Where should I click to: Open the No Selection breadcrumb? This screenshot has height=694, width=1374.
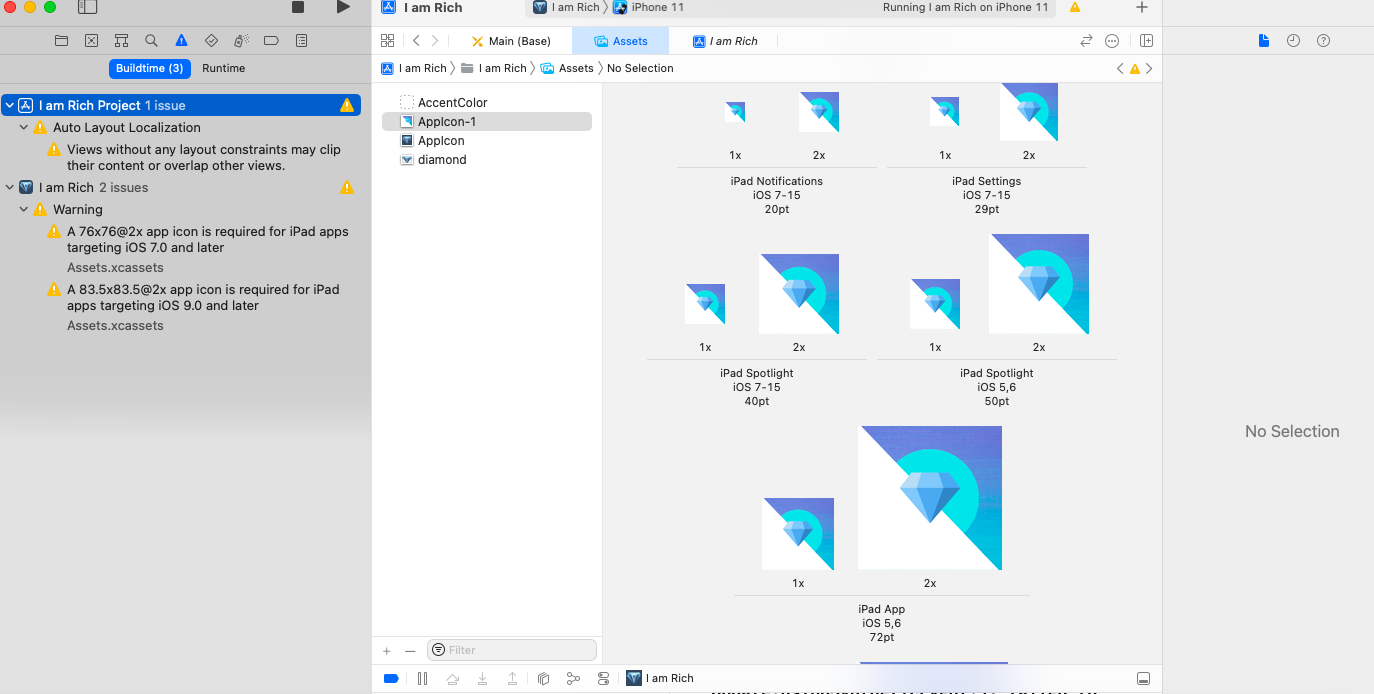coord(640,68)
